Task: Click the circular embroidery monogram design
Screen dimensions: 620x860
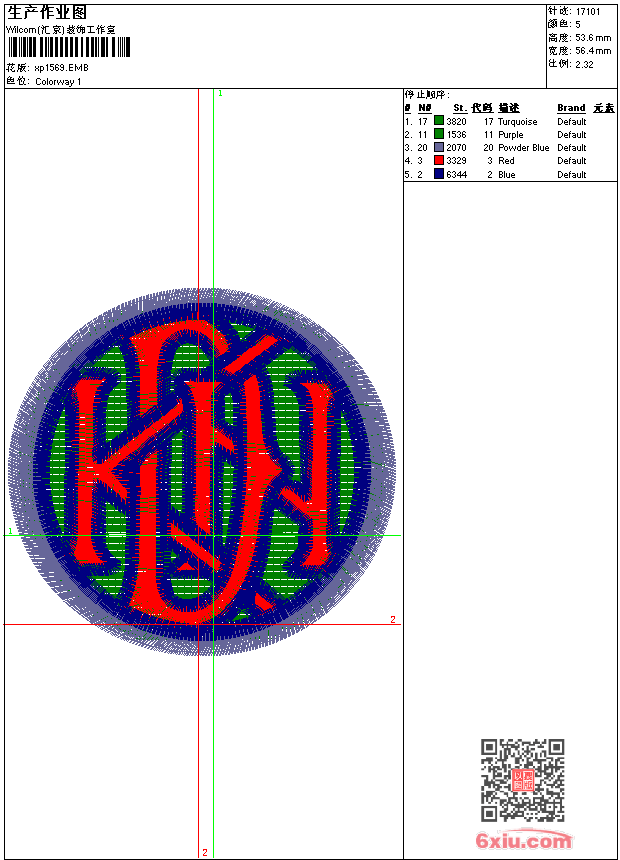Action: pos(202,472)
